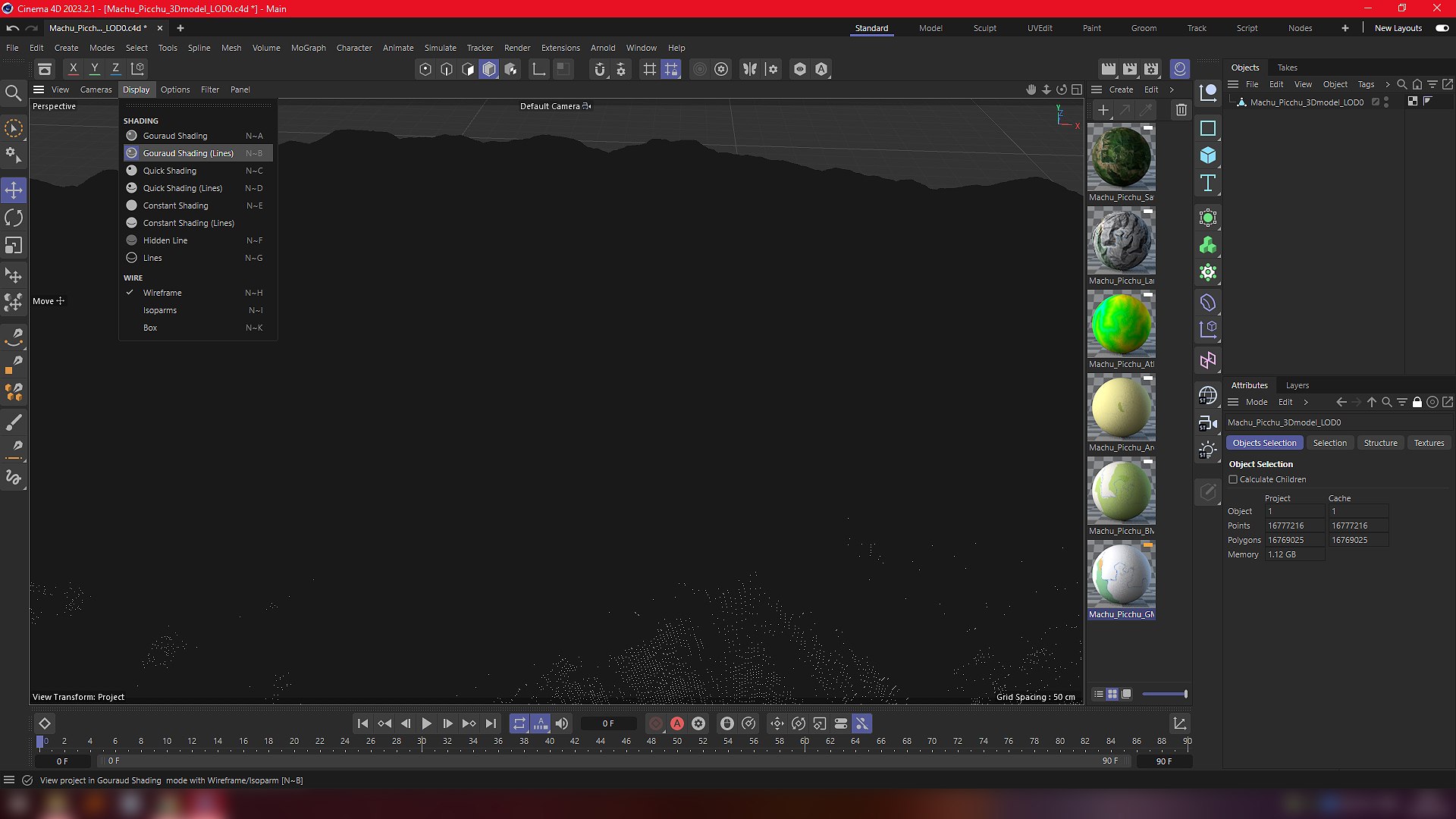Delete material with trash icon
This screenshot has width=1456, height=819.
pyautogui.click(x=1181, y=110)
